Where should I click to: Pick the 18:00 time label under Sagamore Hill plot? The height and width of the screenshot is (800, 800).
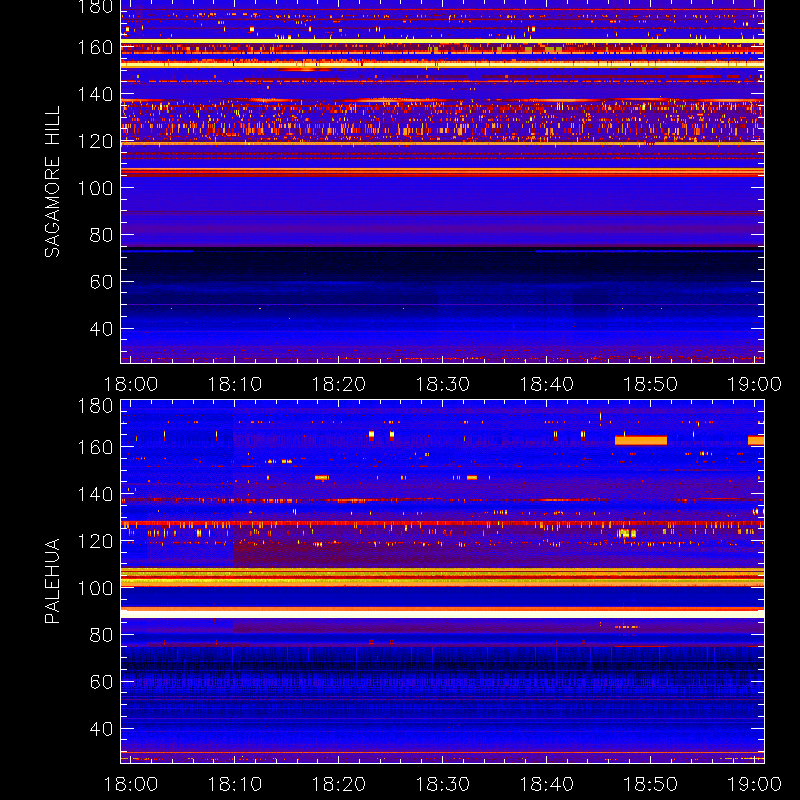tap(131, 384)
